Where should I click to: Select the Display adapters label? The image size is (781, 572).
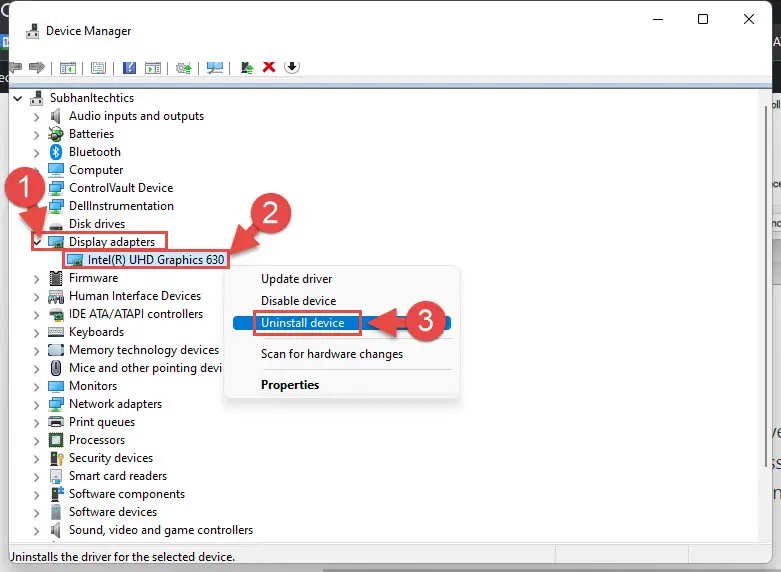click(x=112, y=242)
